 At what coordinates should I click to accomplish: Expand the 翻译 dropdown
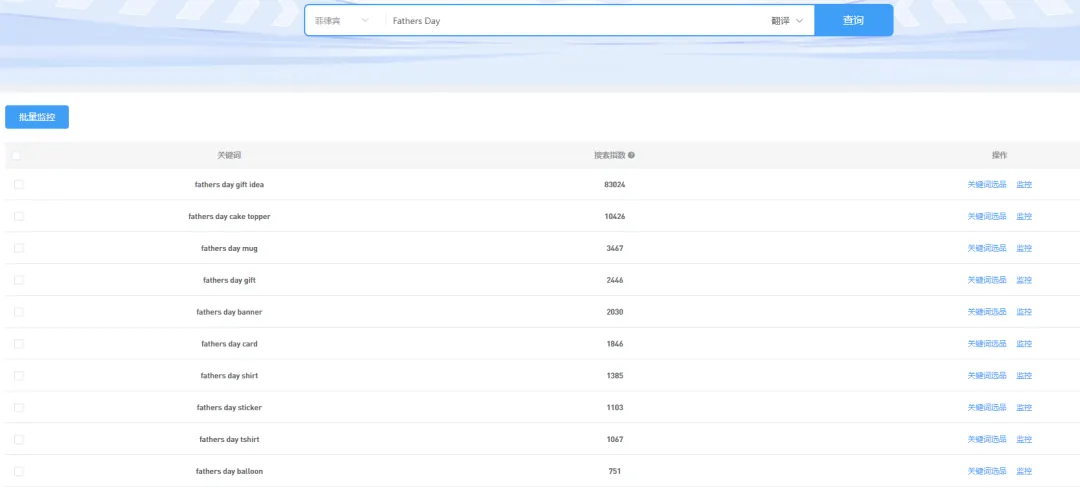coord(787,21)
